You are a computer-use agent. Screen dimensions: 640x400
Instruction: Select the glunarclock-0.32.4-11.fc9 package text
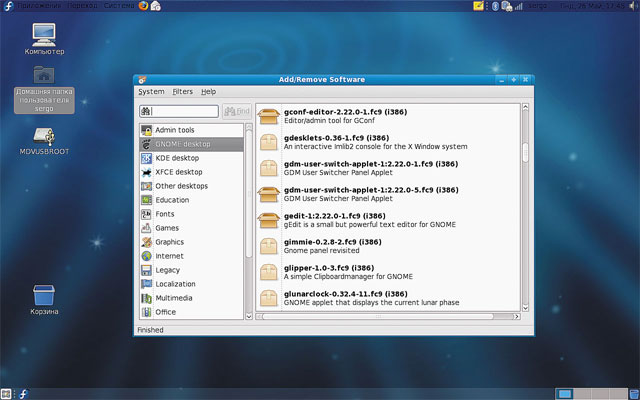[346, 294]
